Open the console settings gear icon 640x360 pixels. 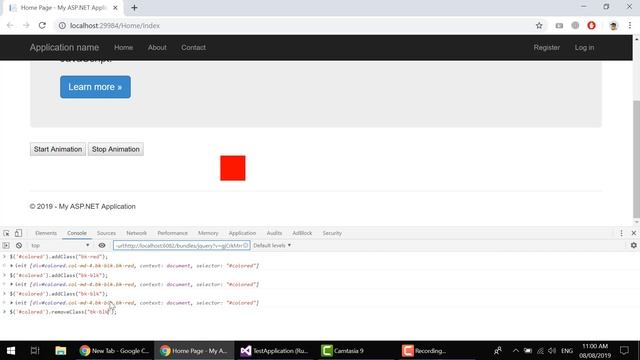tap(633, 245)
